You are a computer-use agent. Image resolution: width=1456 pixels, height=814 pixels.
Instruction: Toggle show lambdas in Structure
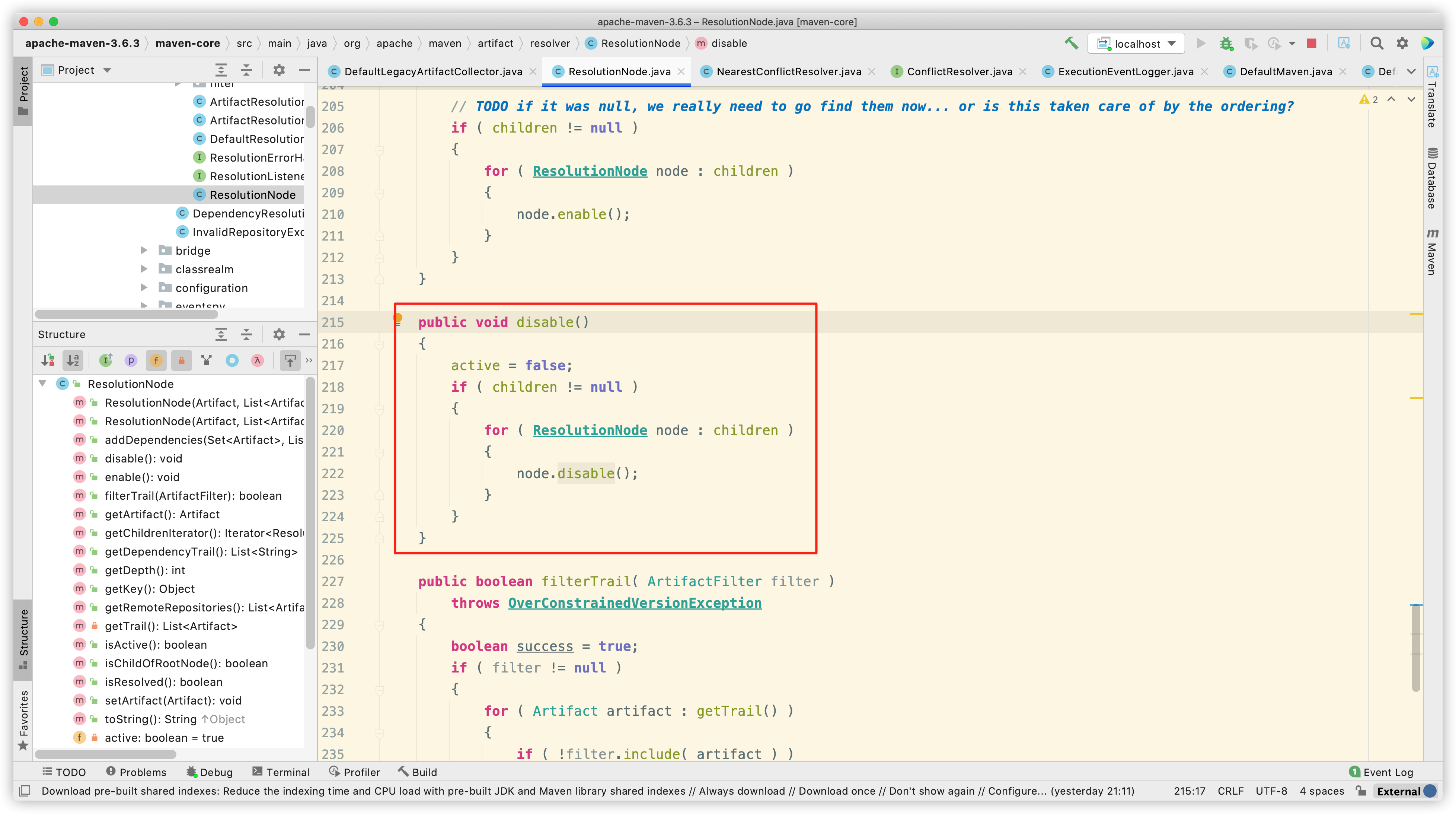[257, 360]
